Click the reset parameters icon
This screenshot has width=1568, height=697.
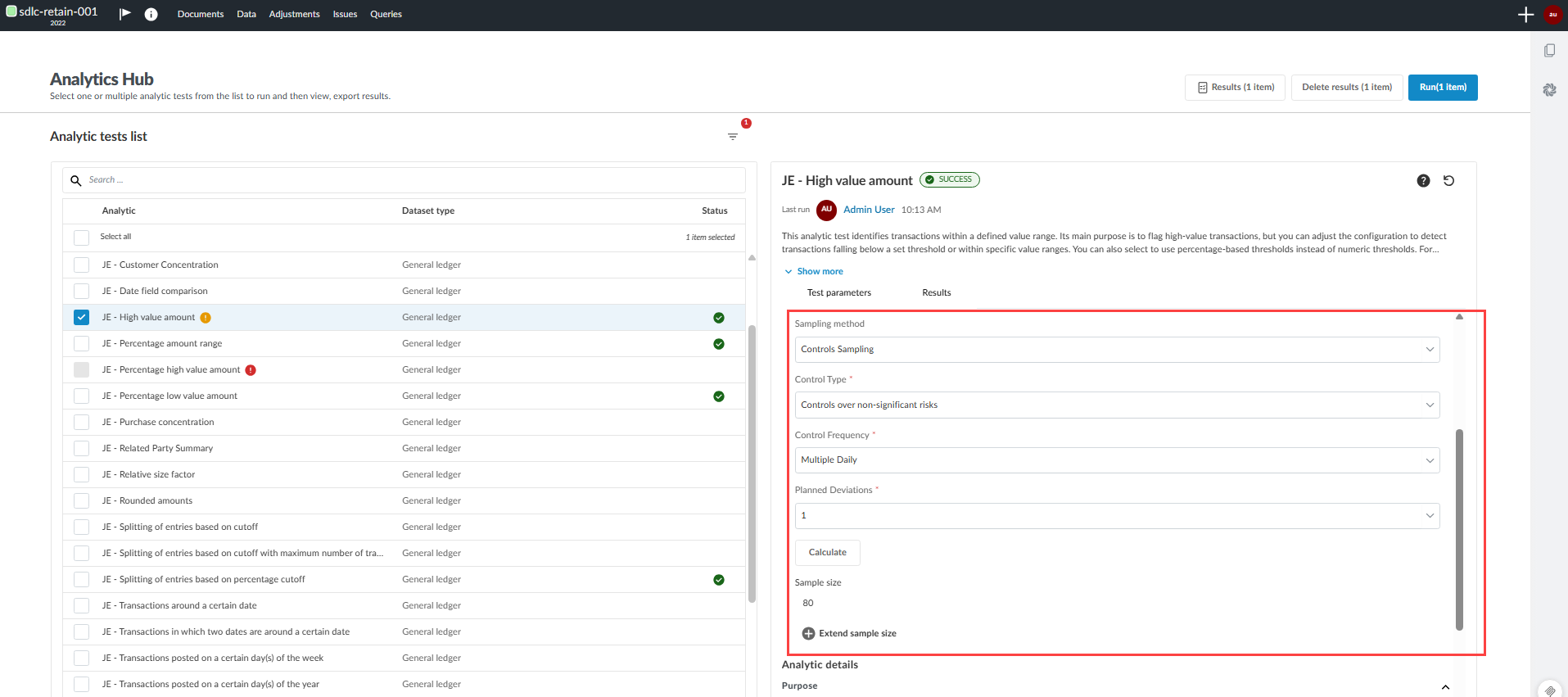[1448, 181]
